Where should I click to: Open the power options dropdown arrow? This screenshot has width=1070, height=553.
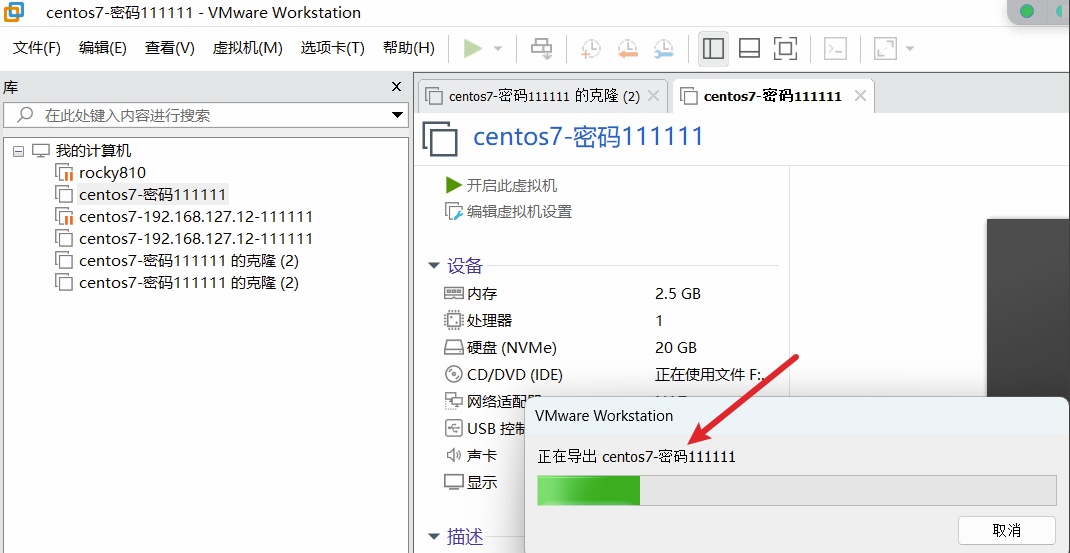[x=497, y=48]
